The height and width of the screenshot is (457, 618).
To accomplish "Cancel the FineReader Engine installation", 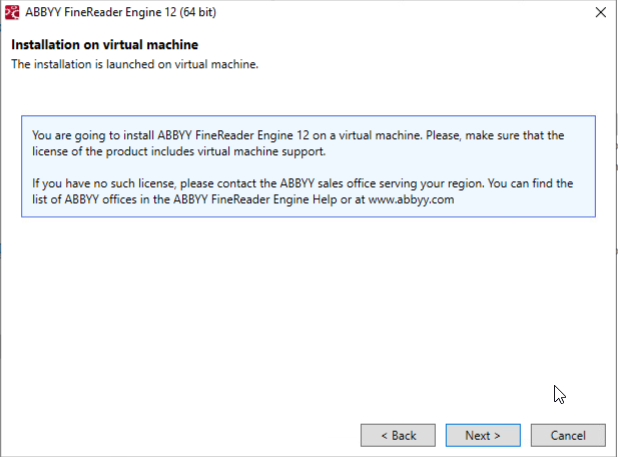I will 568,435.
